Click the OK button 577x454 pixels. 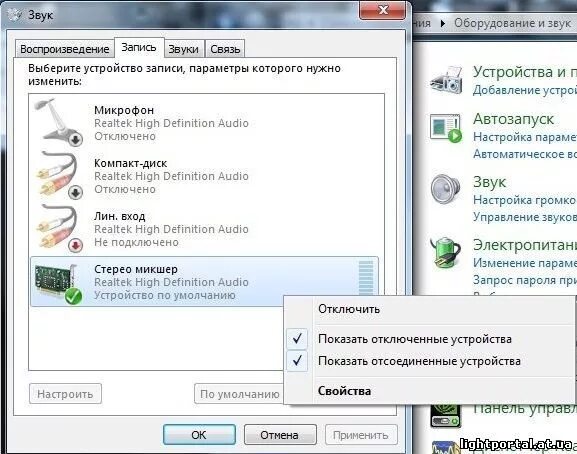pyautogui.click(x=199, y=435)
